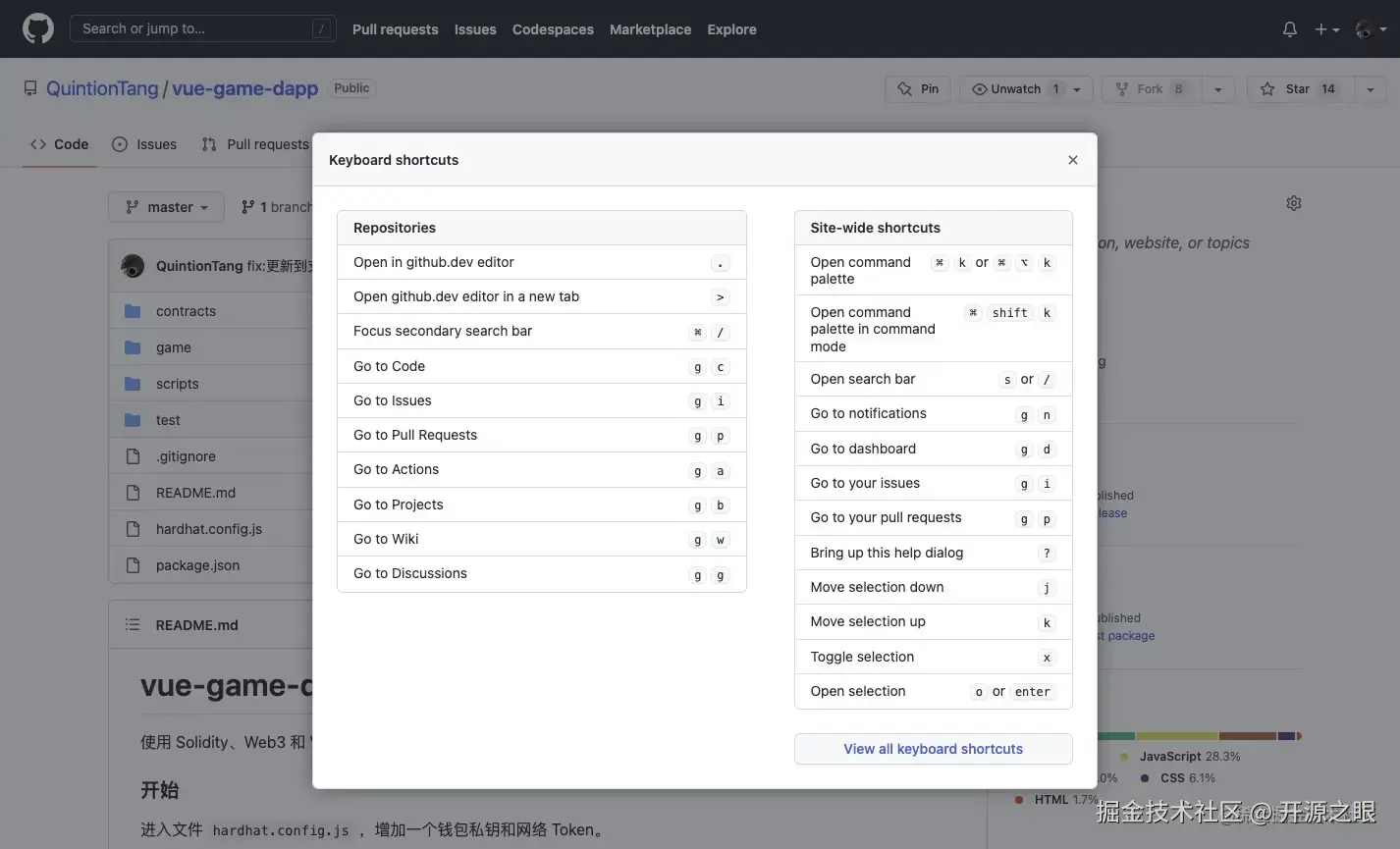Image resolution: width=1400 pixels, height=849 pixels.
Task: Expand the Star lists dropdown arrow
Action: pos(1370,89)
